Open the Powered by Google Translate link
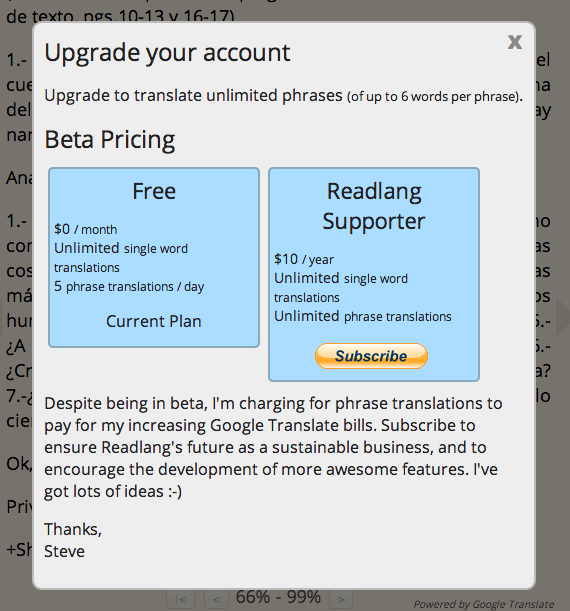570x611 pixels. pyautogui.click(x=484, y=604)
